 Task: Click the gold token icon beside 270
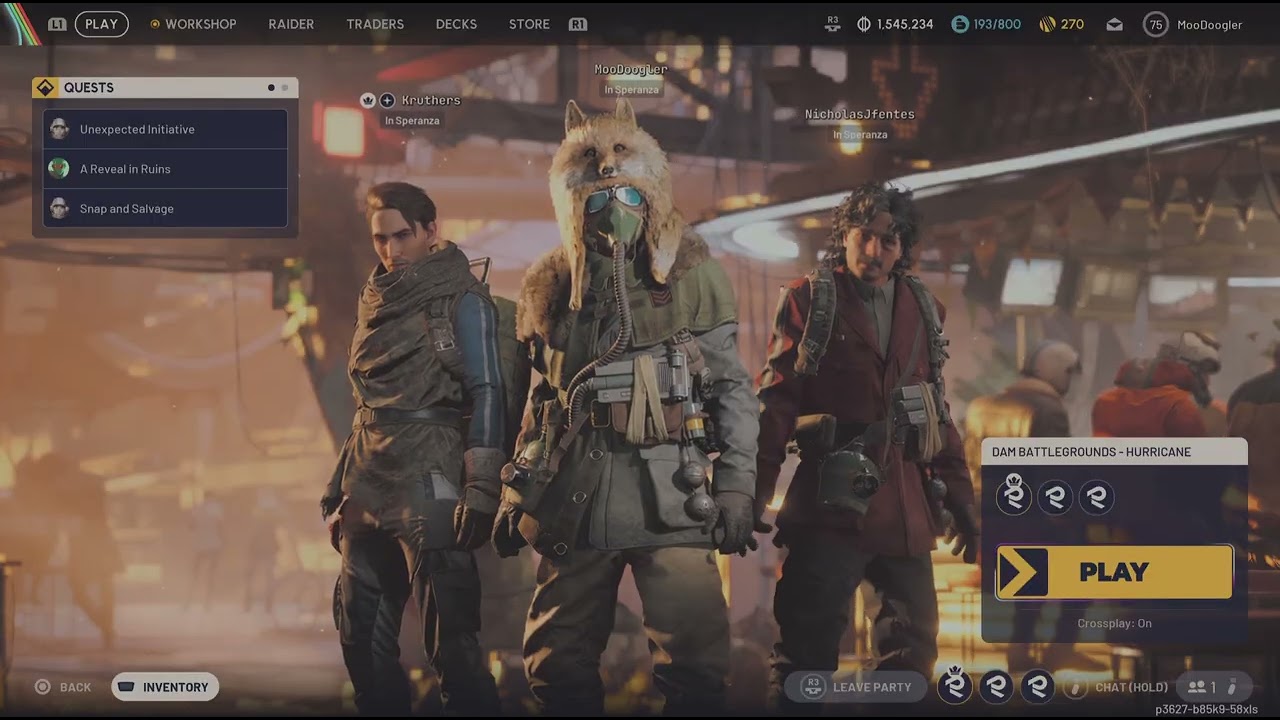(x=1047, y=24)
